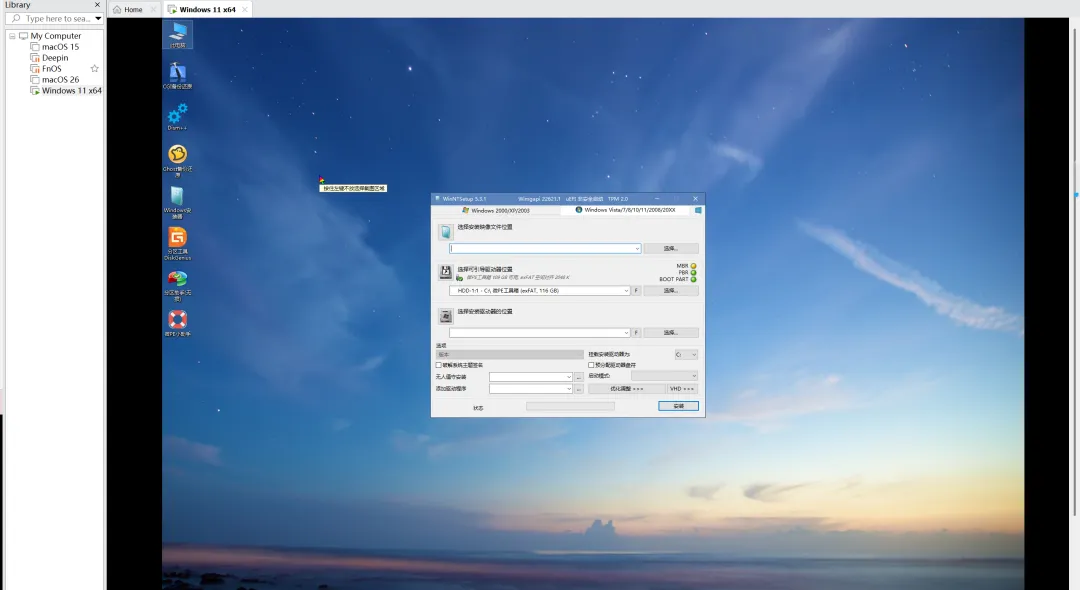Select macOS 26 in the library
The width and height of the screenshot is (1080, 590).
coord(60,80)
